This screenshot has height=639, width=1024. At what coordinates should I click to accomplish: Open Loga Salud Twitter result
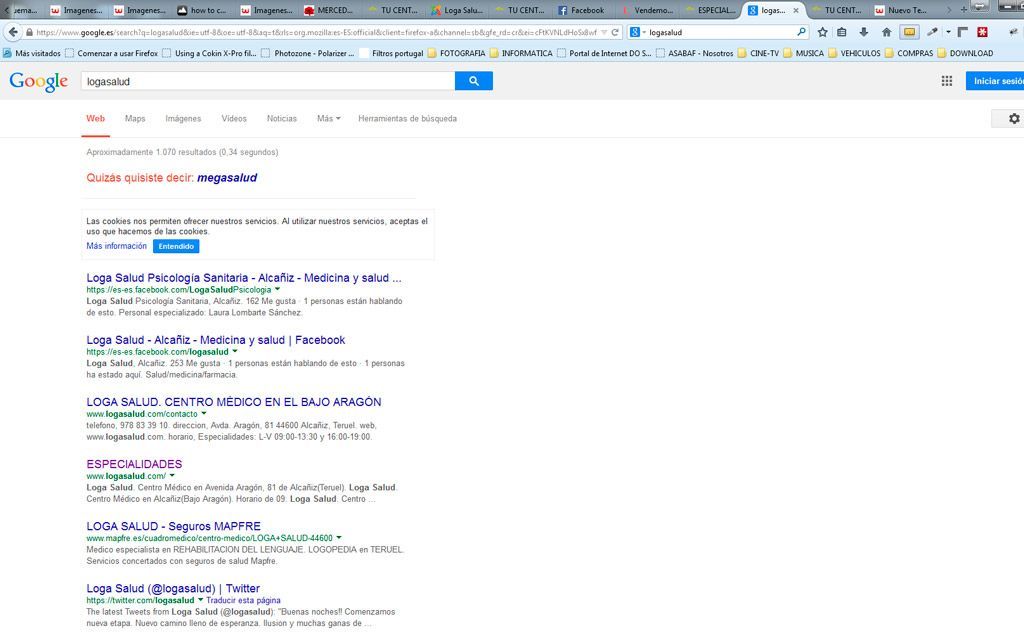[173, 588]
